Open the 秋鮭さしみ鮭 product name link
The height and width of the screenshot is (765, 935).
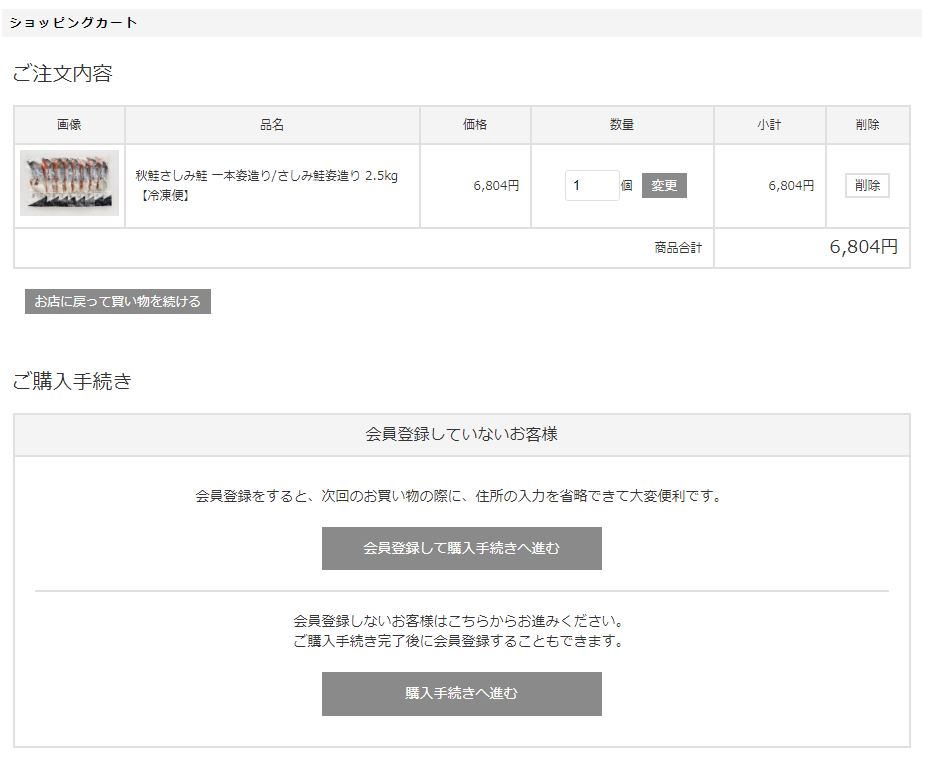click(266, 176)
